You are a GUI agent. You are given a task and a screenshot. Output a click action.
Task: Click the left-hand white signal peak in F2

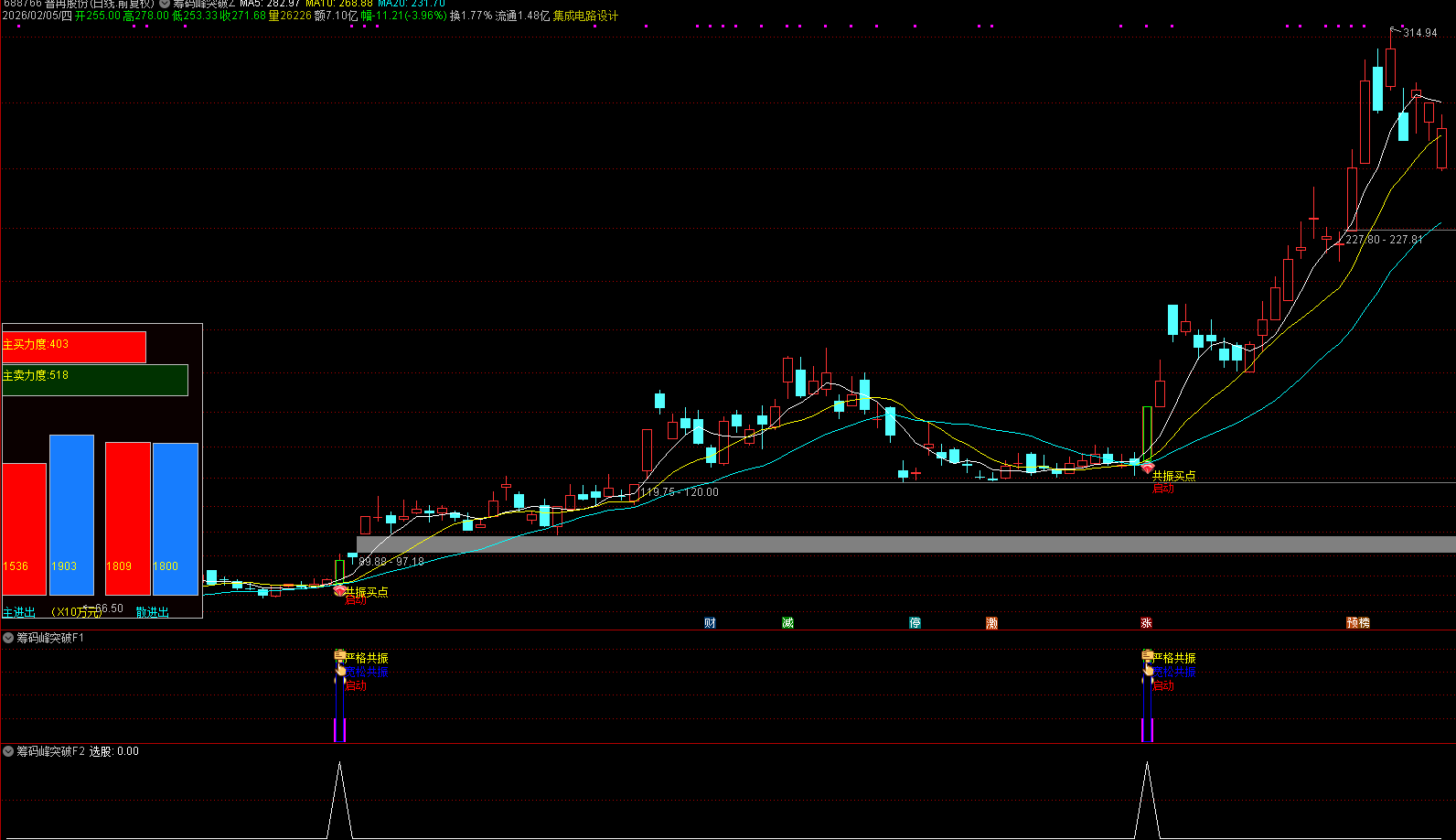[339, 800]
